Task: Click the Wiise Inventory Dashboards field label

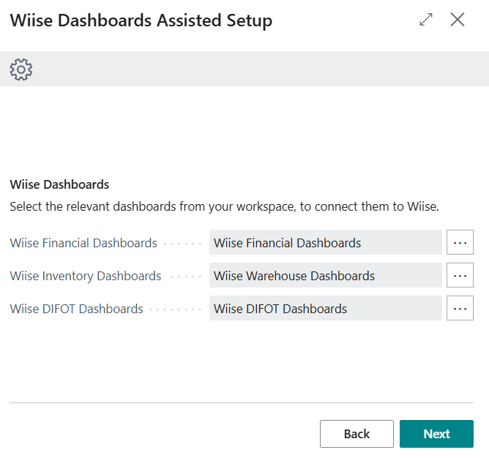Action: 85,276
